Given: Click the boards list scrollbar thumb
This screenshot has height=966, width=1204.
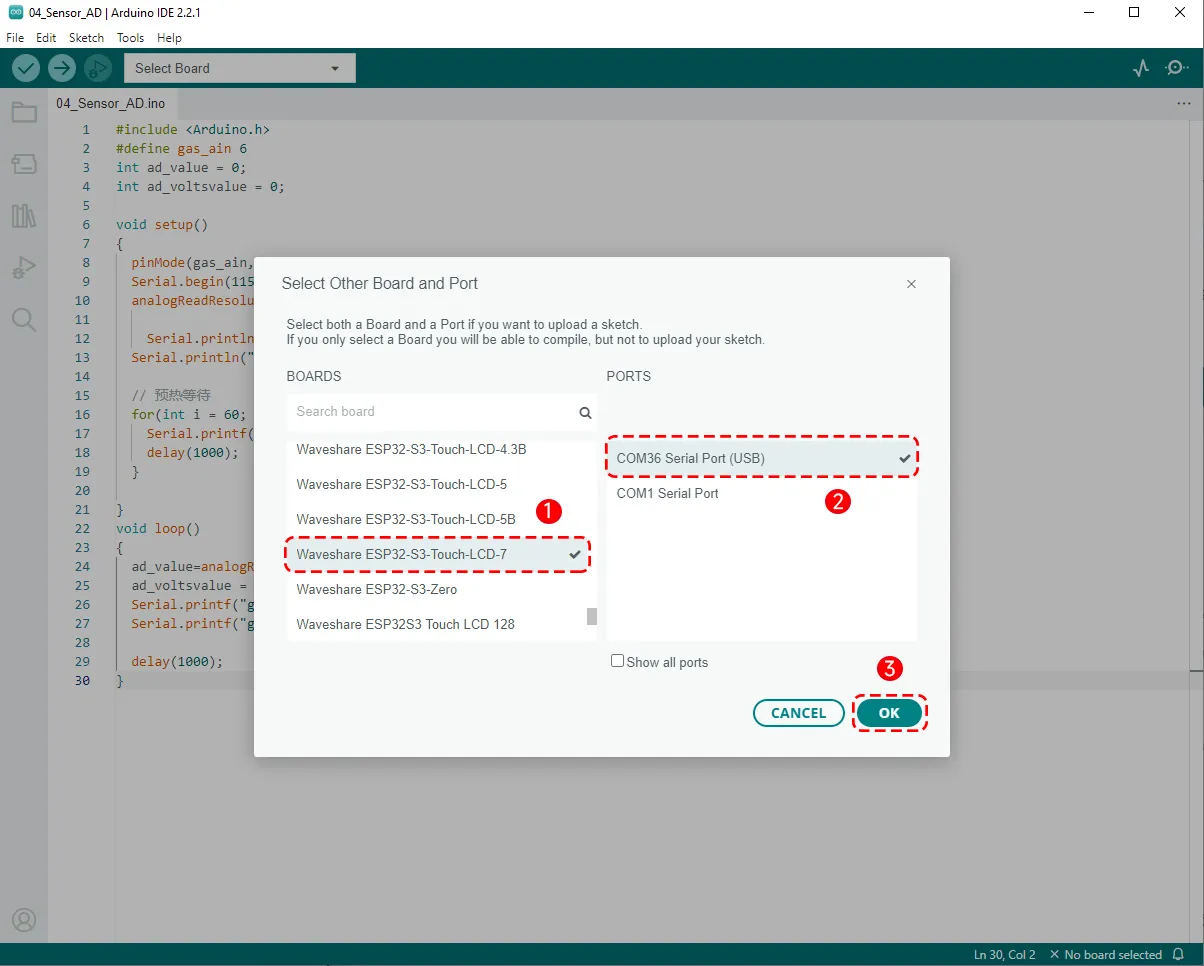Looking at the screenshot, I should 591,616.
